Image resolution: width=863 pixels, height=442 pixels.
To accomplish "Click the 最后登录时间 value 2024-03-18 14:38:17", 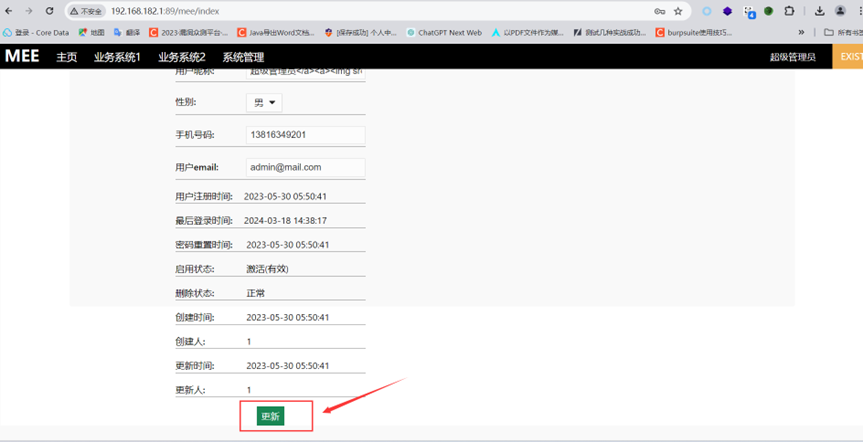I will click(x=285, y=221).
